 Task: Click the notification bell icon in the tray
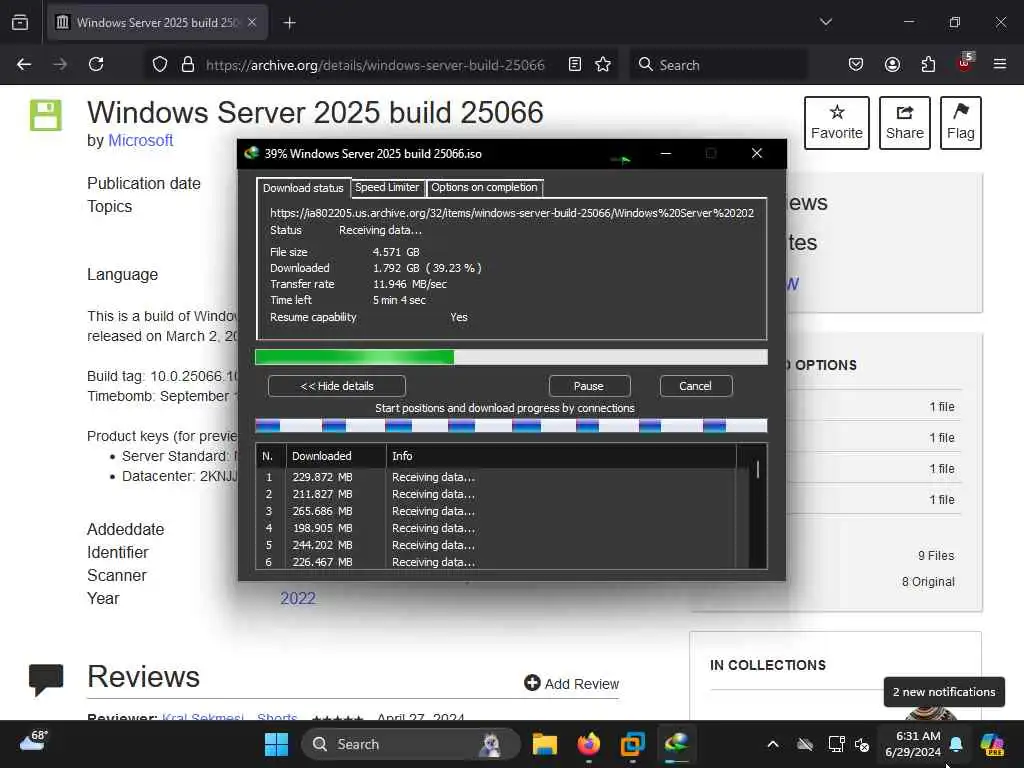pos(956,744)
